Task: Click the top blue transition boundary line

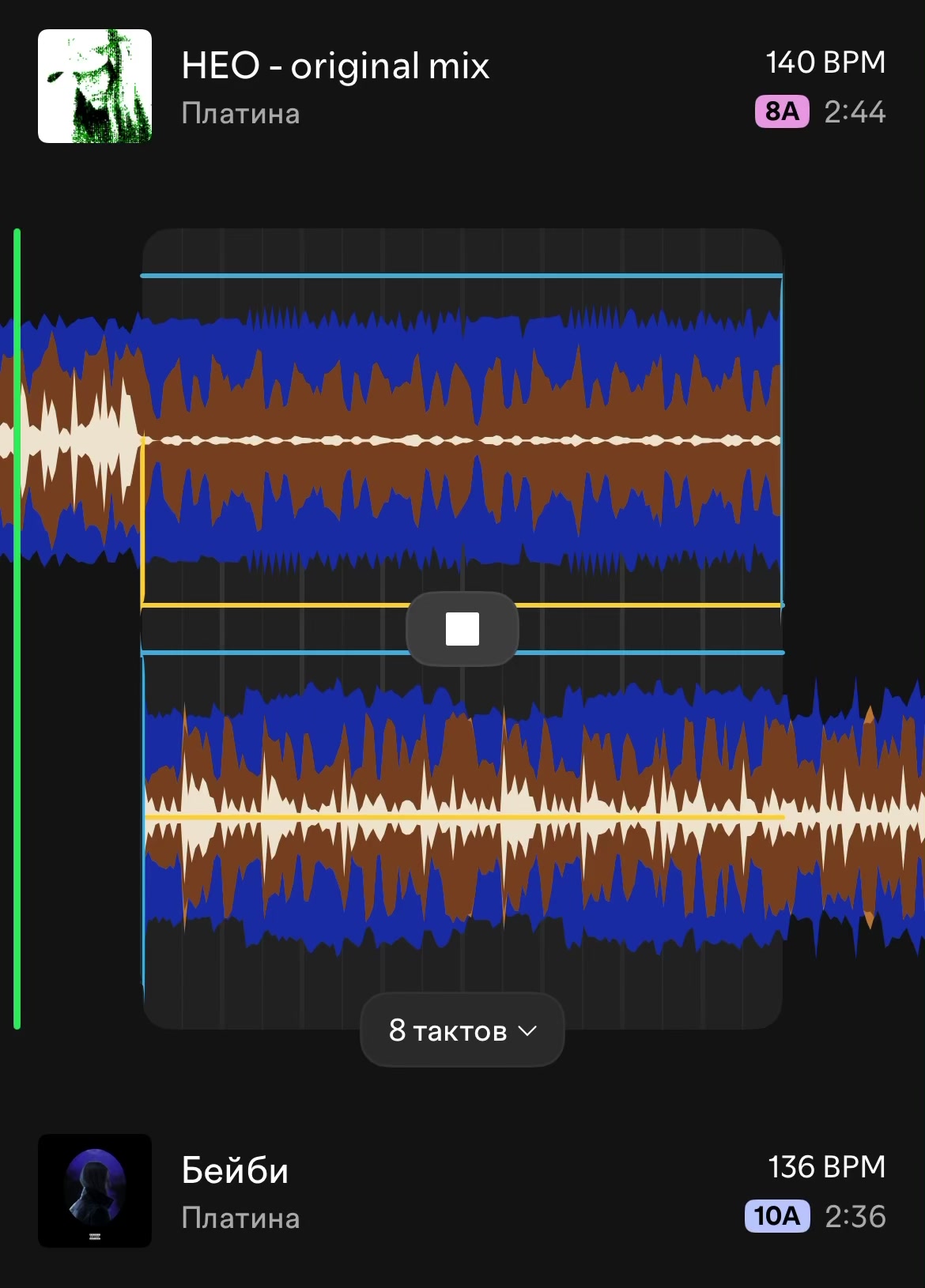Action: (462, 276)
